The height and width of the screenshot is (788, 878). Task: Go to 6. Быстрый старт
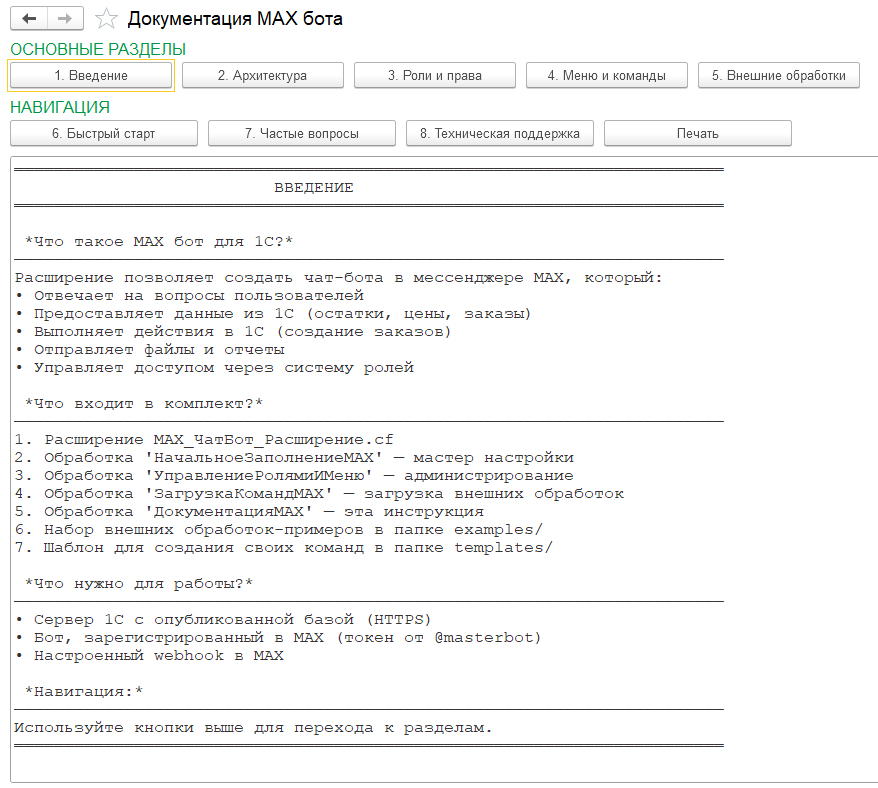tap(104, 133)
